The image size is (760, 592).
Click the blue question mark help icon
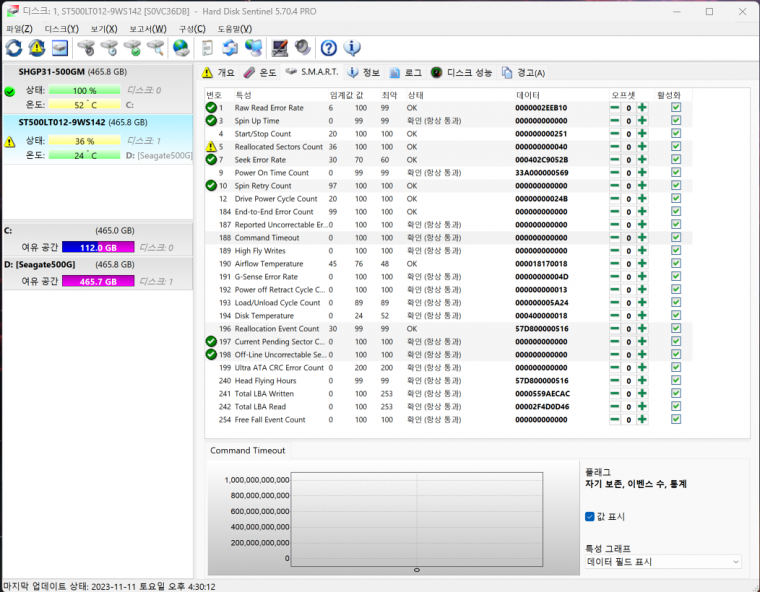click(329, 48)
